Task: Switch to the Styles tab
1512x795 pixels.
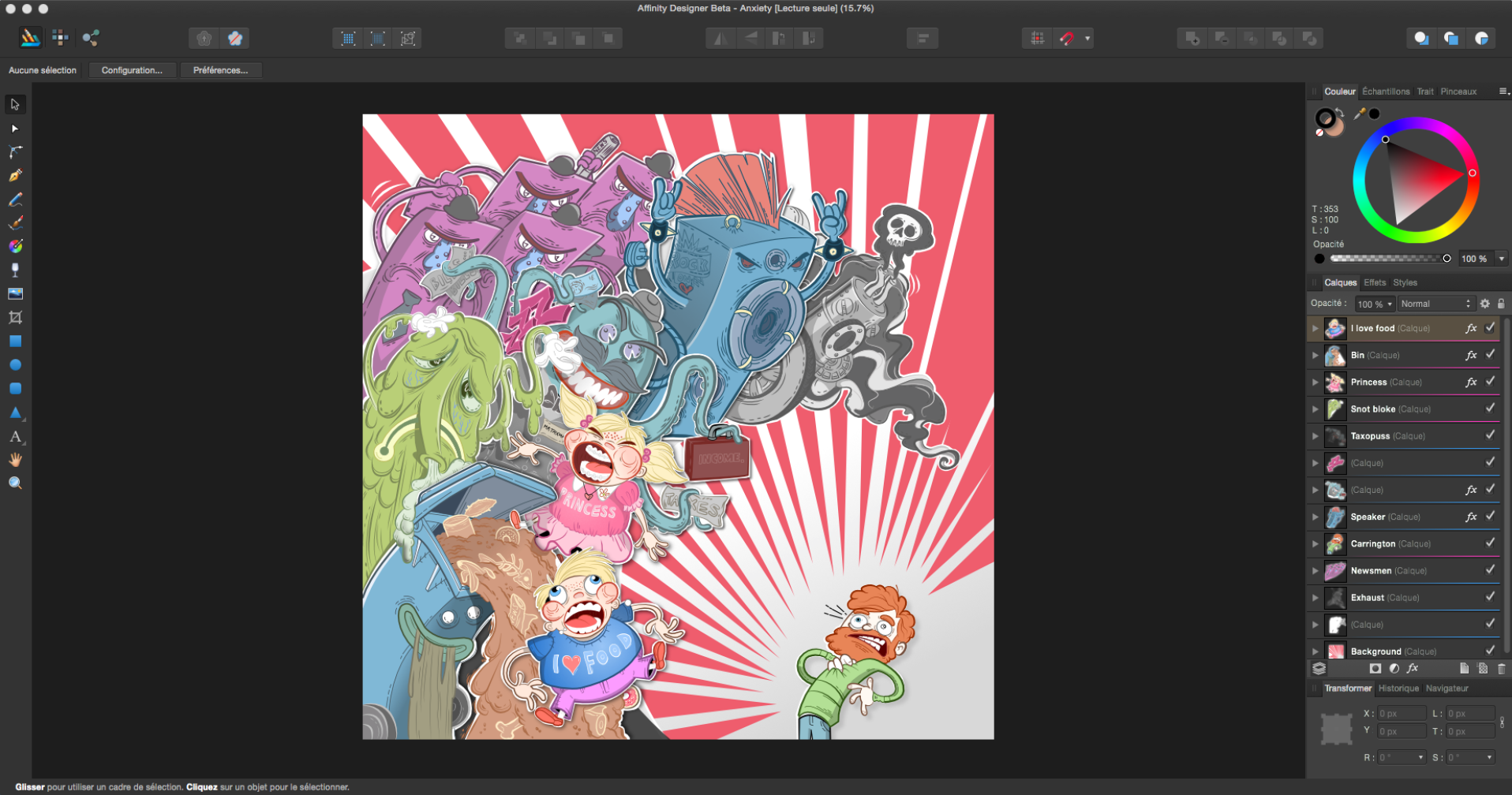Action: tap(1405, 282)
